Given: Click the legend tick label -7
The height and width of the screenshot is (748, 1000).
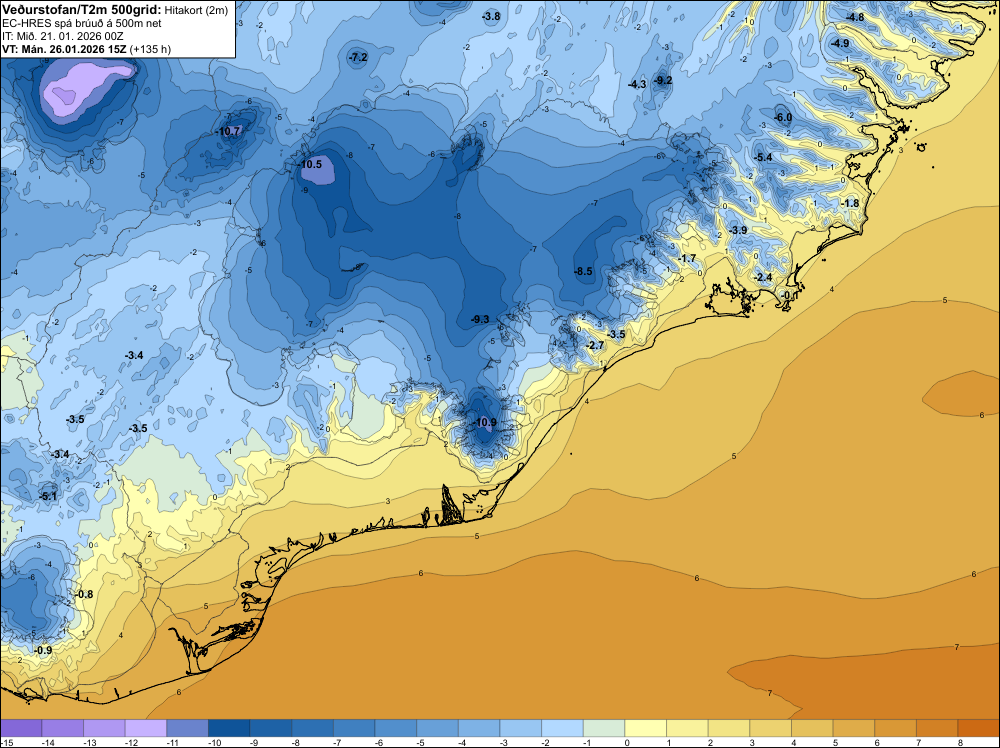Looking at the screenshot, I should pos(337,742).
